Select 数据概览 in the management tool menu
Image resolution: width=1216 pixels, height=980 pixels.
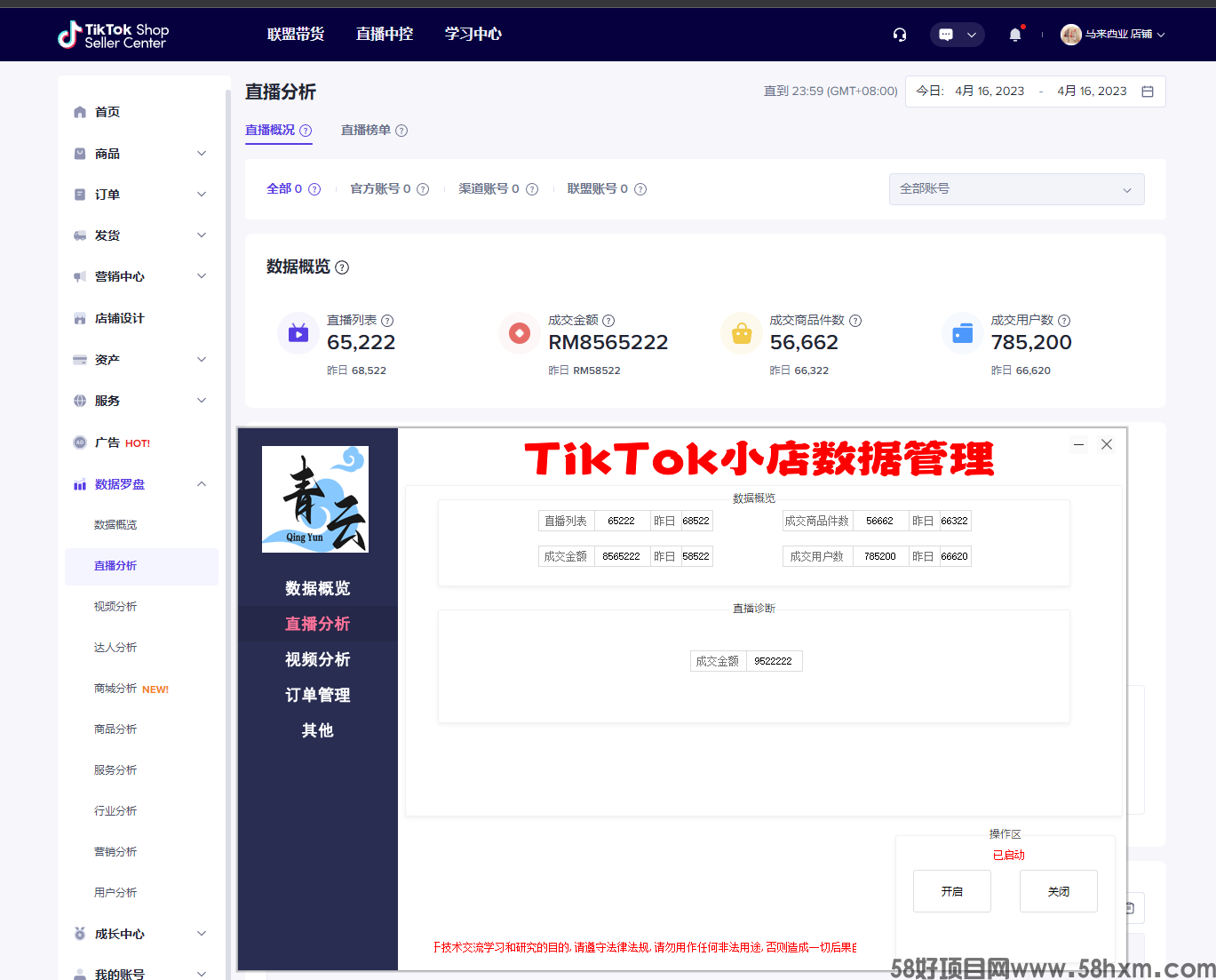tap(318, 588)
